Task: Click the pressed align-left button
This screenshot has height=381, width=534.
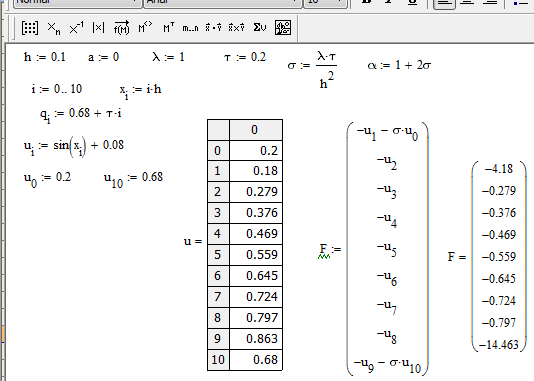Action: (x=444, y=3)
